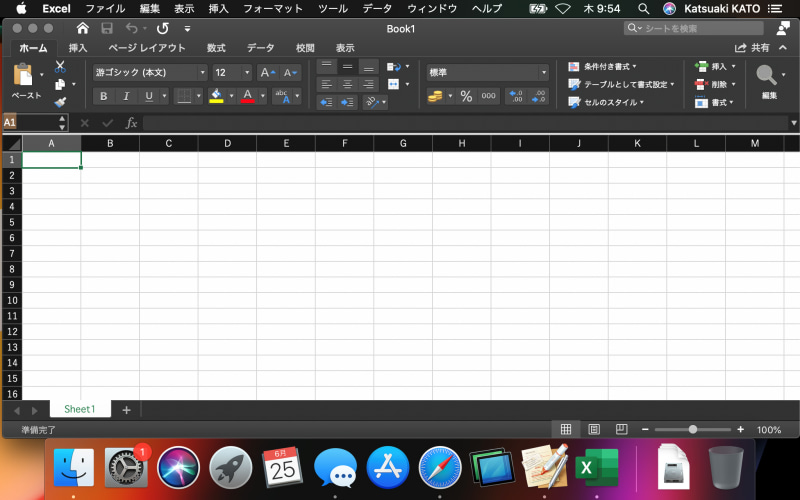Apply fill color with paint bucket icon
800x500 pixels.
point(216,96)
